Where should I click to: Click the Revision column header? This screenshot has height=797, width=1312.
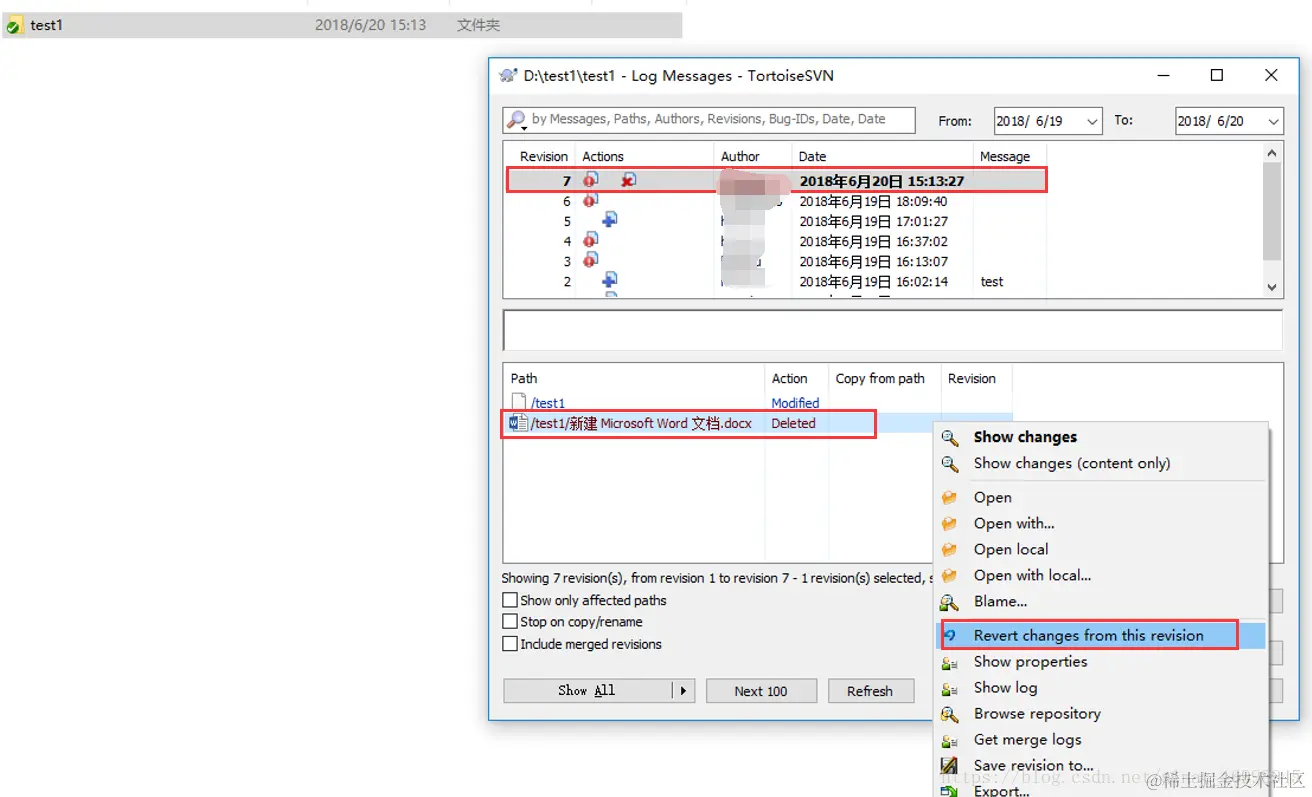coord(543,156)
